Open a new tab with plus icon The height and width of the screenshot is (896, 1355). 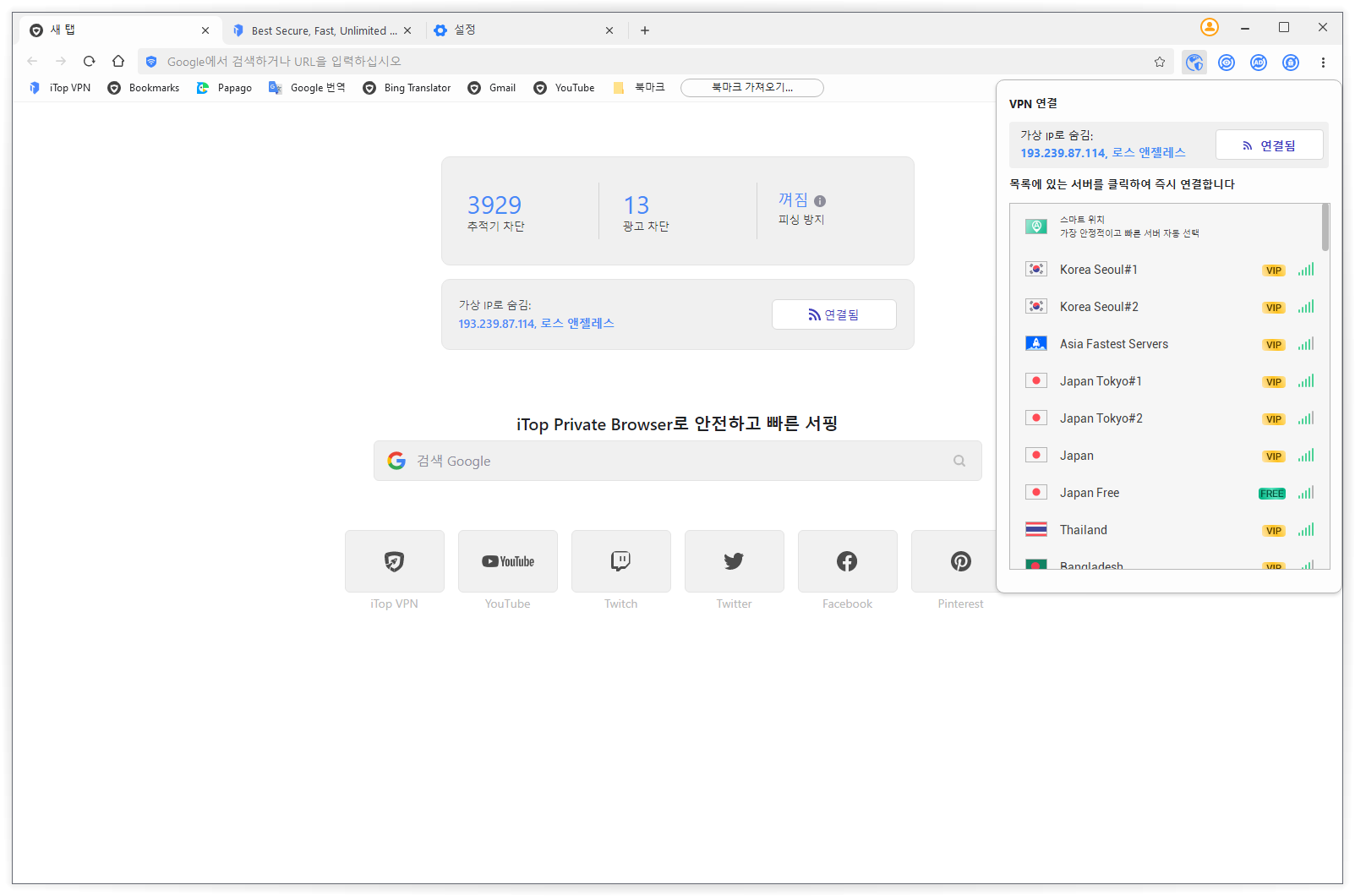pos(645,30)
